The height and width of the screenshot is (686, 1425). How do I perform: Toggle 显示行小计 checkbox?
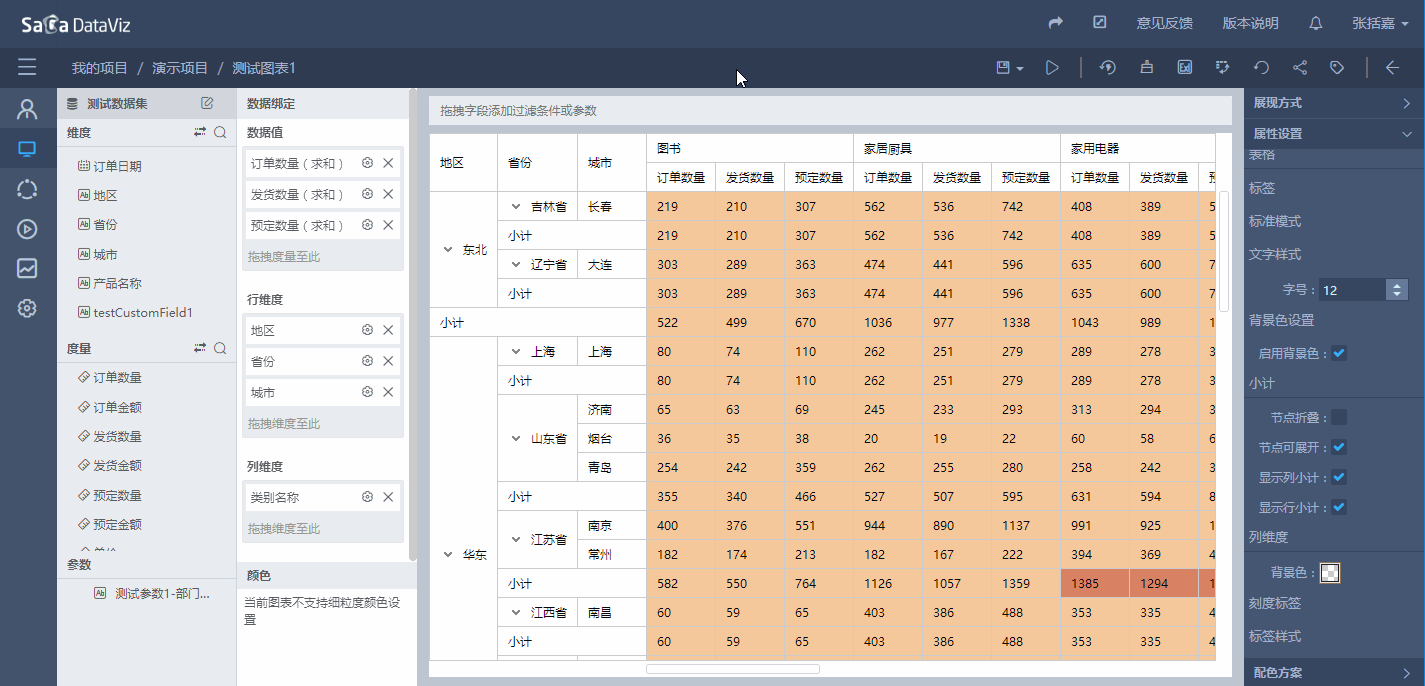(1339, 507)
